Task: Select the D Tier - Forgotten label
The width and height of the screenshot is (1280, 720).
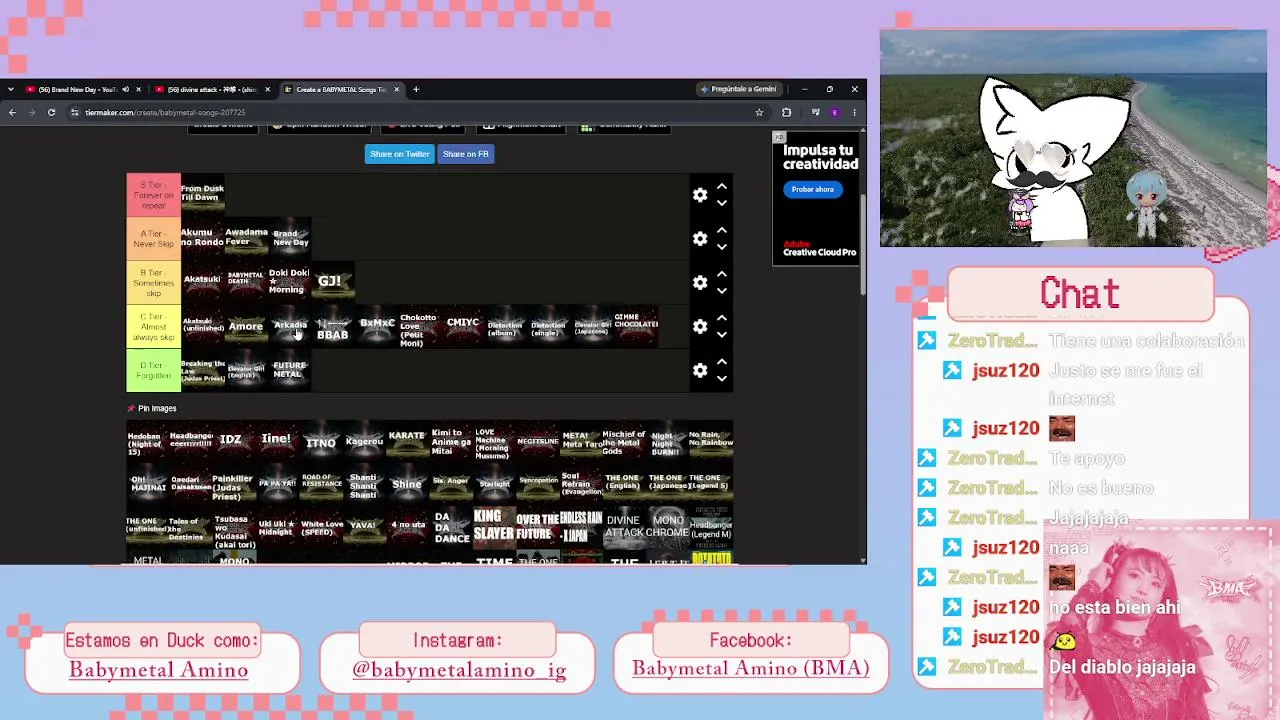Action: coord(153,371)
